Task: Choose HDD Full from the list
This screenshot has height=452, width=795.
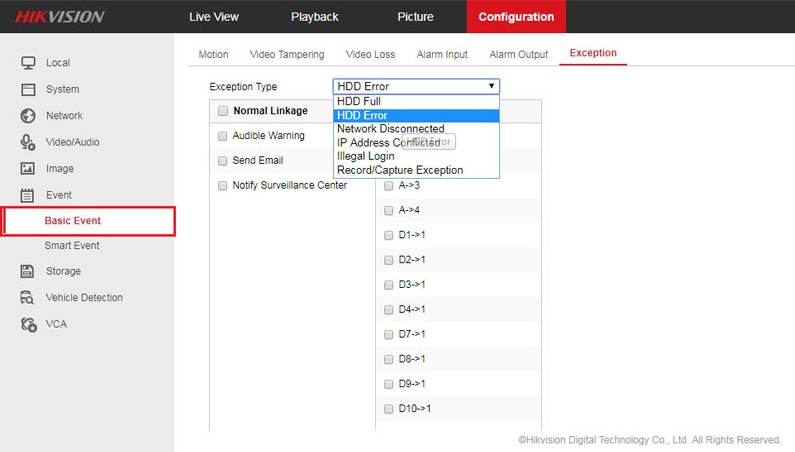Action: click(416, 101)
